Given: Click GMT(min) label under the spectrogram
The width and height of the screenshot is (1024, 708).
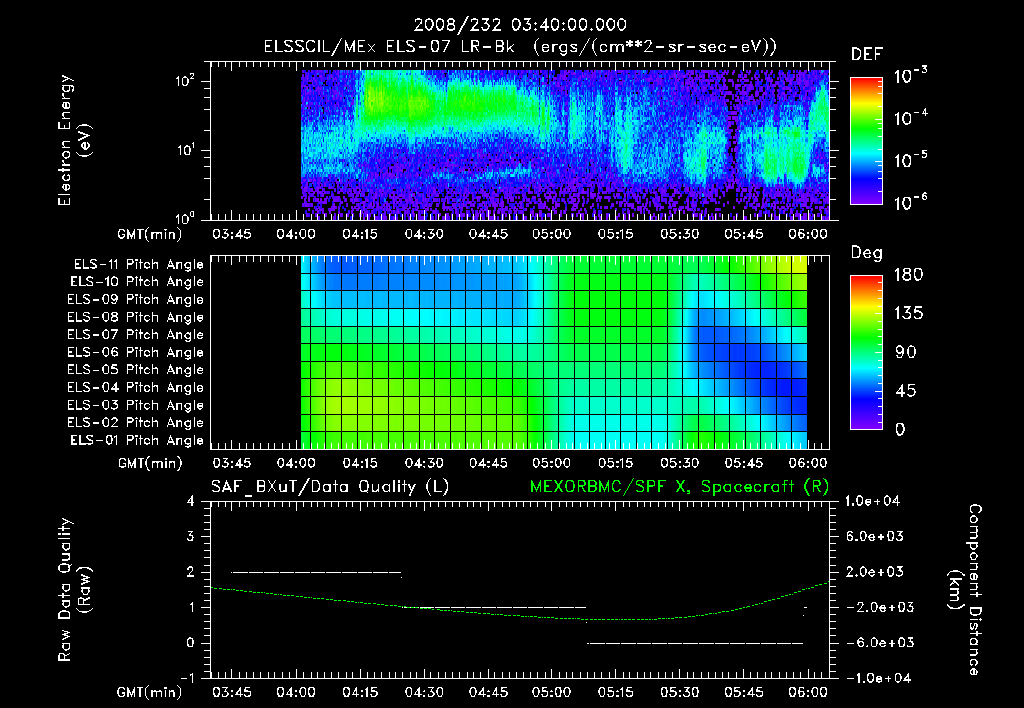Looking at the screenshot, I should click(x=149, y=234).
